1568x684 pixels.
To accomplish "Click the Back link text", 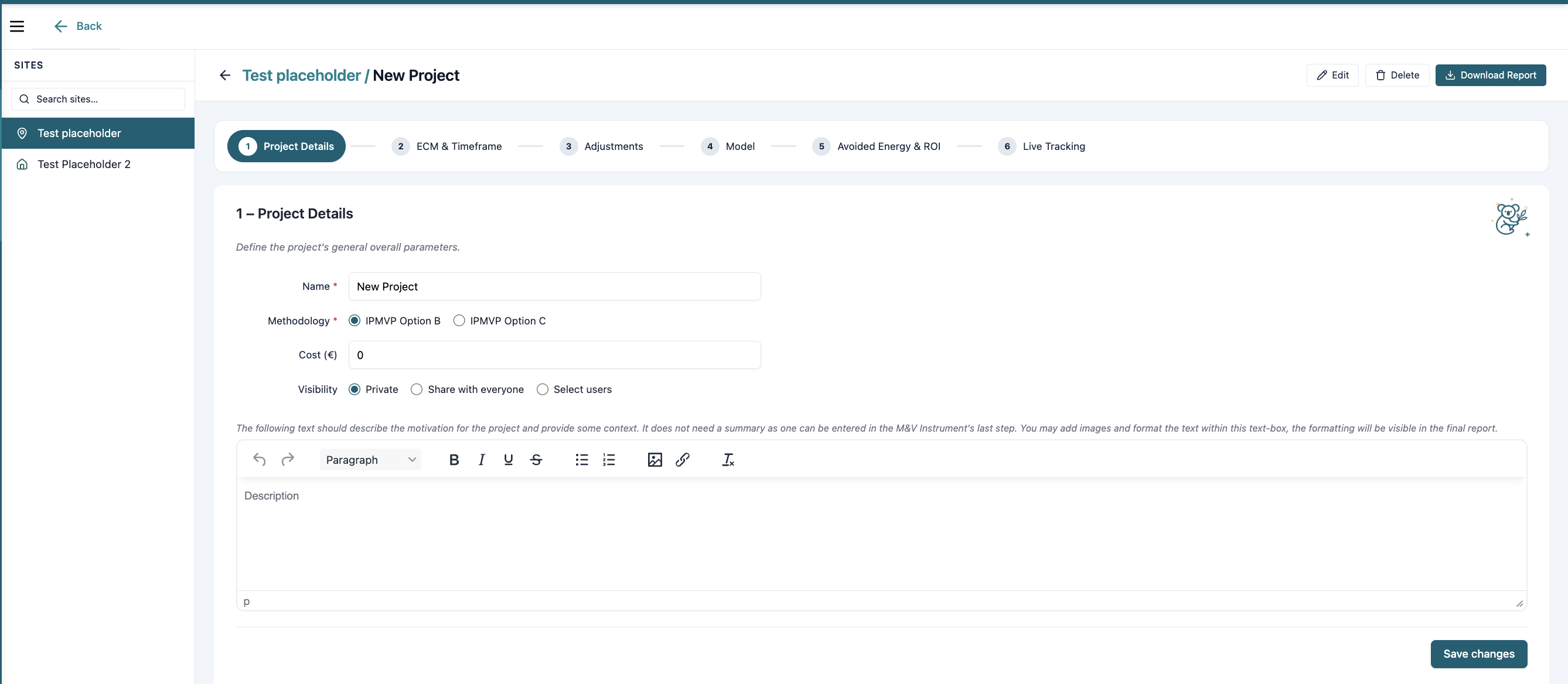I will (89, 26).
